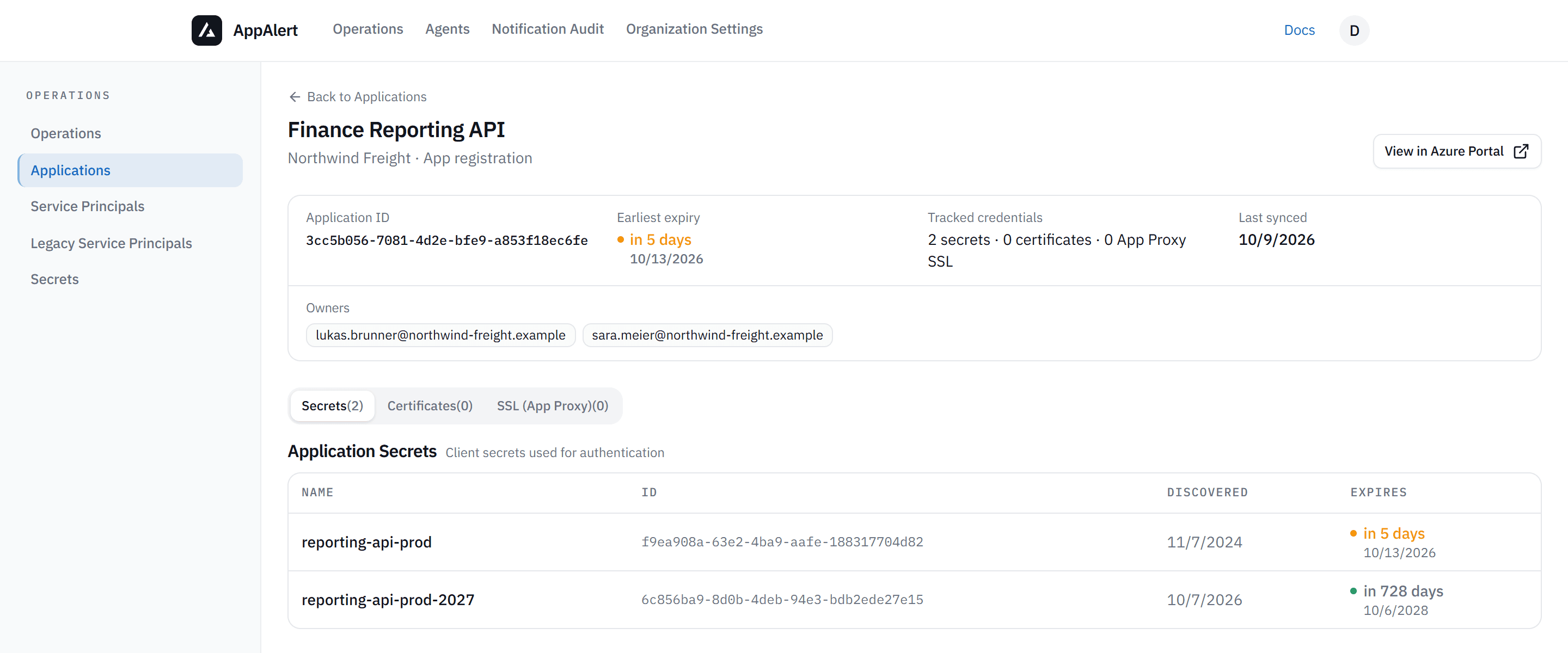Click secret ID f9ea908a-63e2-4ba9-aafe-188317704d82
1568x653 pixels.
(x=782, y=541)
